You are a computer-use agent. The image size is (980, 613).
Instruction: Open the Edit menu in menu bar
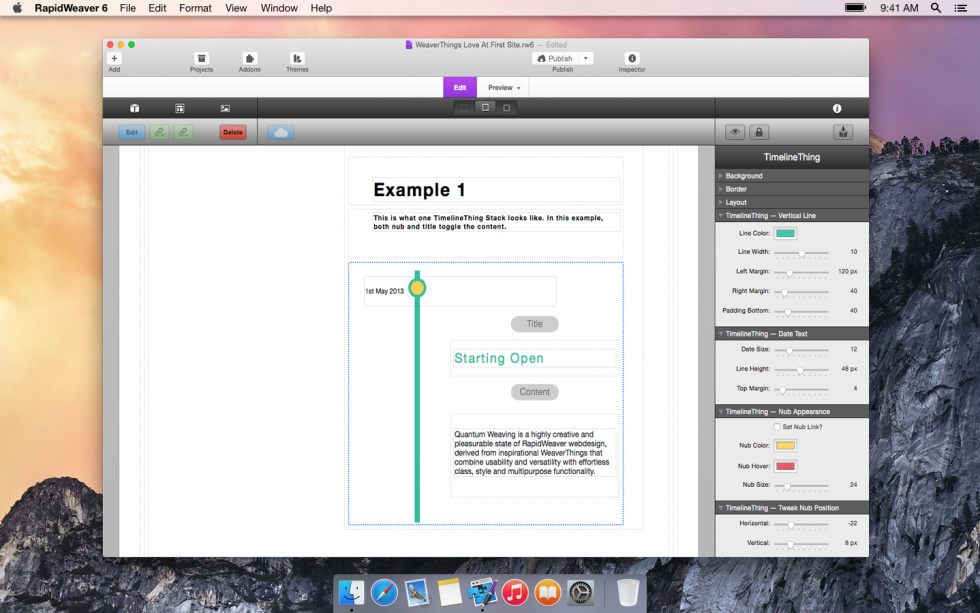[157, 8]
